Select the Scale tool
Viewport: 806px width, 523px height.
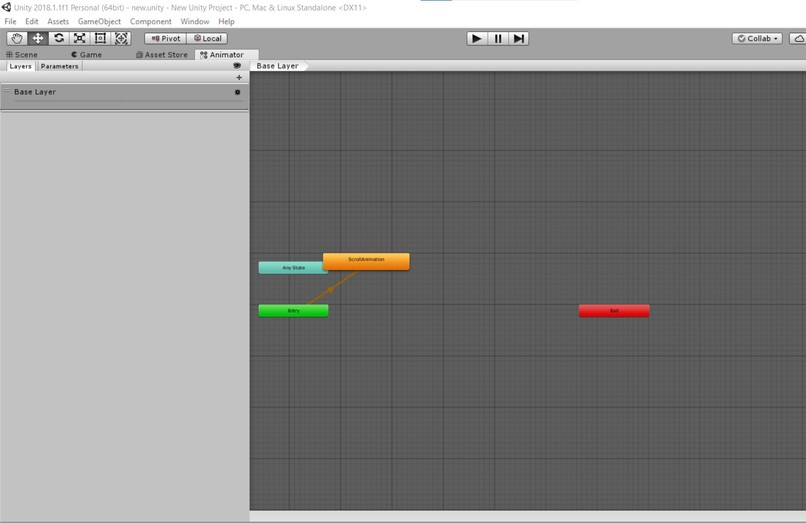(80, 39)
